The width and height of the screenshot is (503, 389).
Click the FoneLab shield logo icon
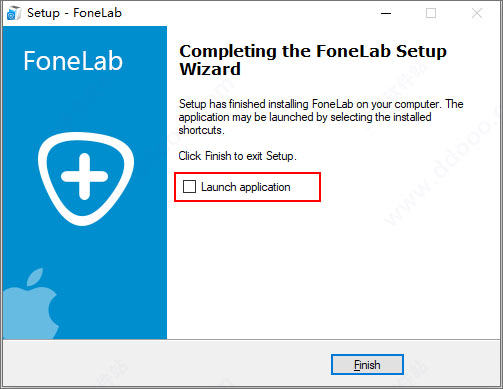86,178
